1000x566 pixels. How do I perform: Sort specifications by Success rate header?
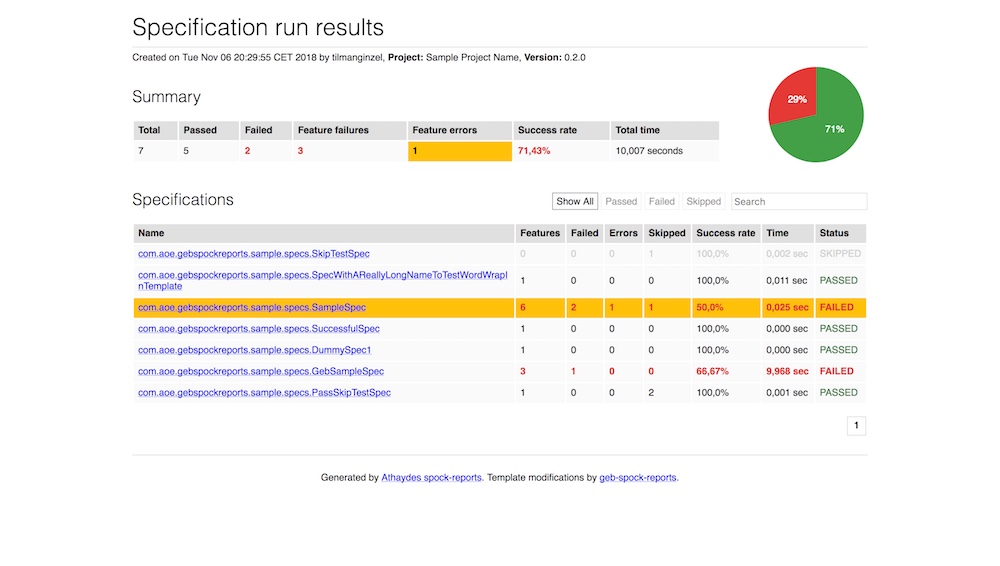[726, 233]
